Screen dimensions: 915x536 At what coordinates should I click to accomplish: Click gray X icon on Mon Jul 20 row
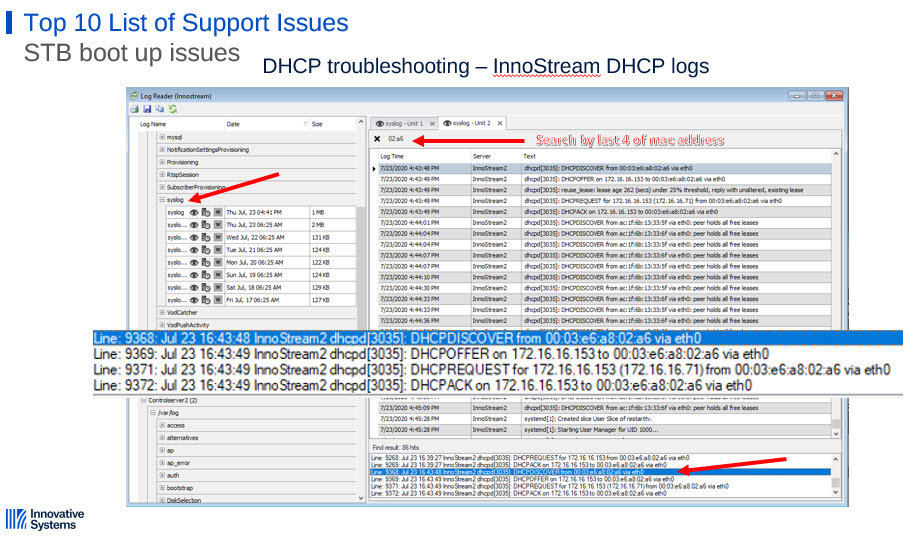pyautogui.click(x=218, y=262)
